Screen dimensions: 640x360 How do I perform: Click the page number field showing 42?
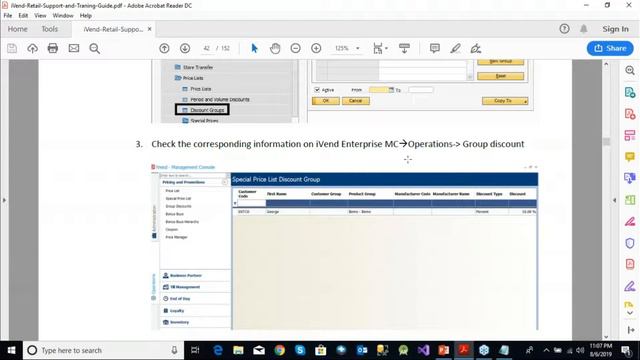click(x=207, y=48)
